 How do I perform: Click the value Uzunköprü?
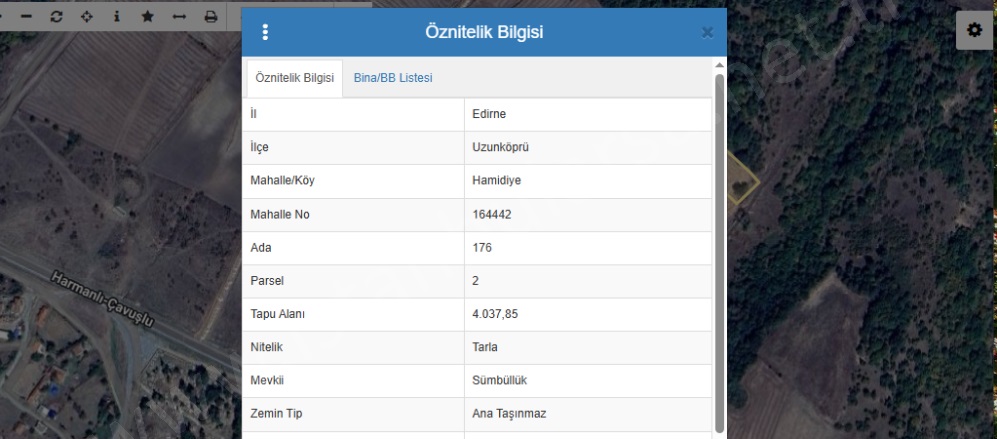(x=500, y=148)
